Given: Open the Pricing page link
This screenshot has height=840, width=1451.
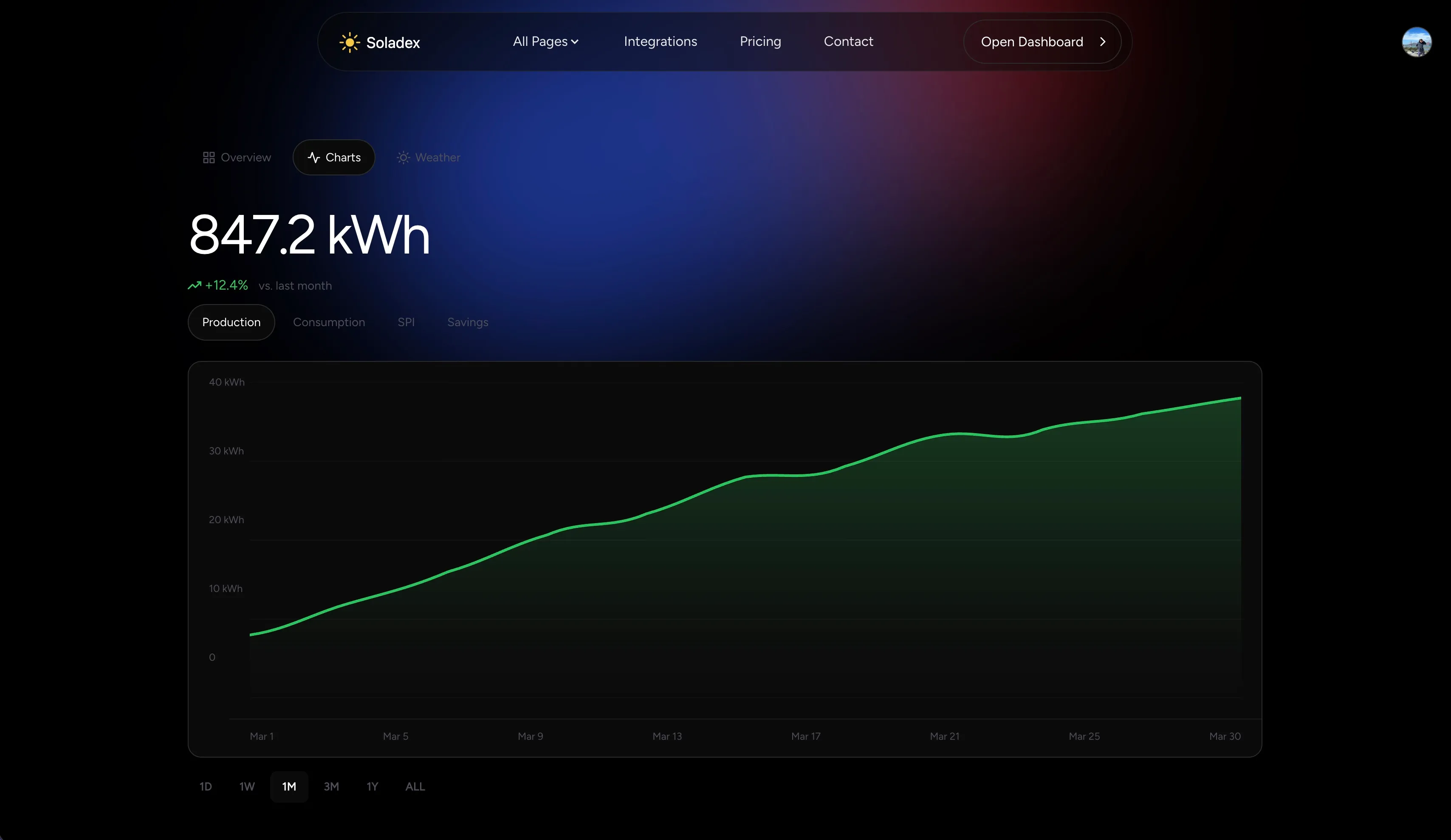Looking at the screenshot, I should click(x=760, y=42).
